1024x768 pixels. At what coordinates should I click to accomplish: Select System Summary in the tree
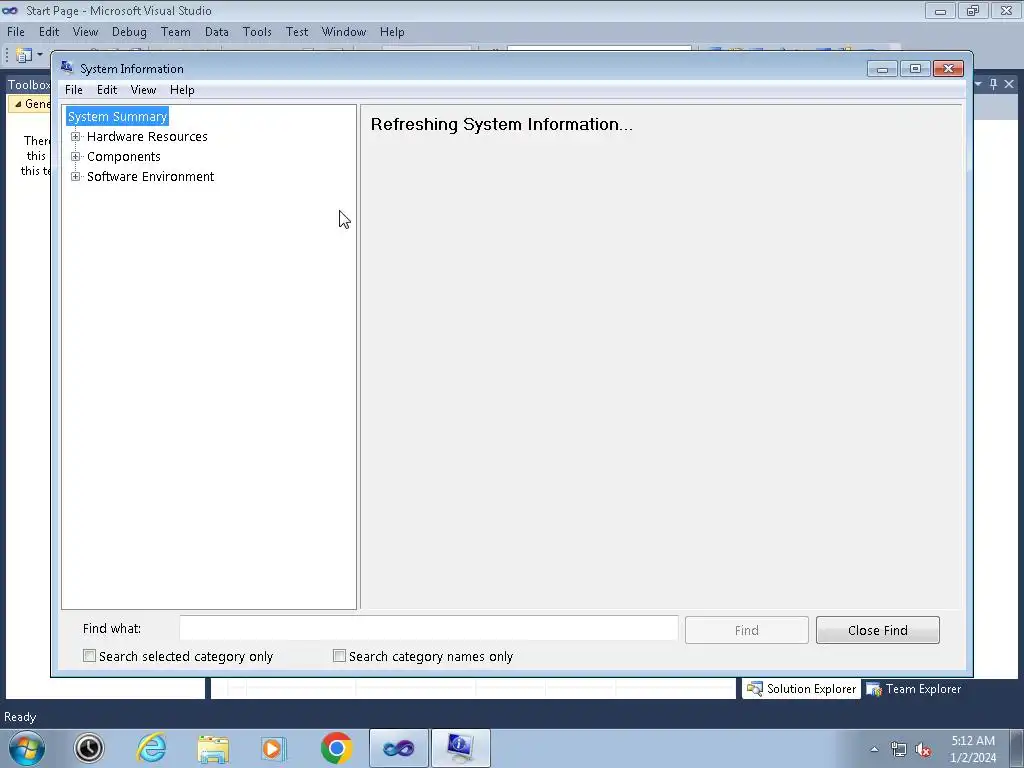[118, 116]
